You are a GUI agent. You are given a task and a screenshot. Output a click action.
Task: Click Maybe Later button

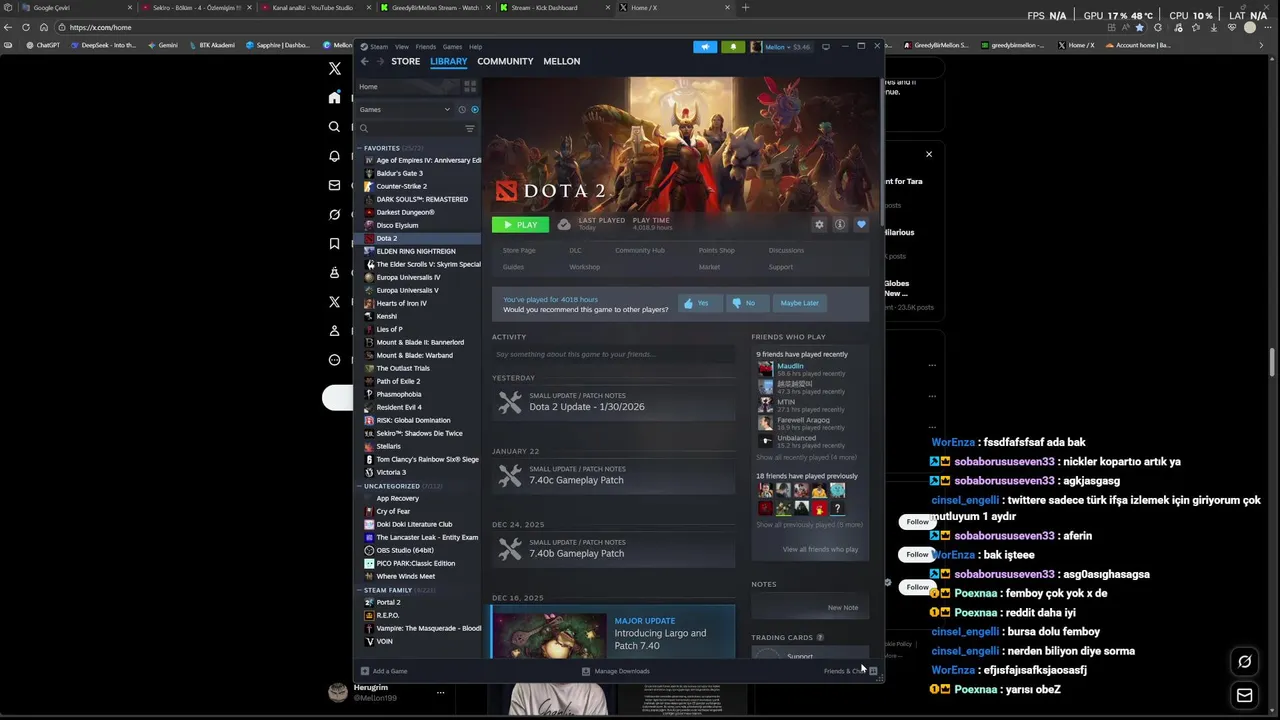[x=799, y=303]
